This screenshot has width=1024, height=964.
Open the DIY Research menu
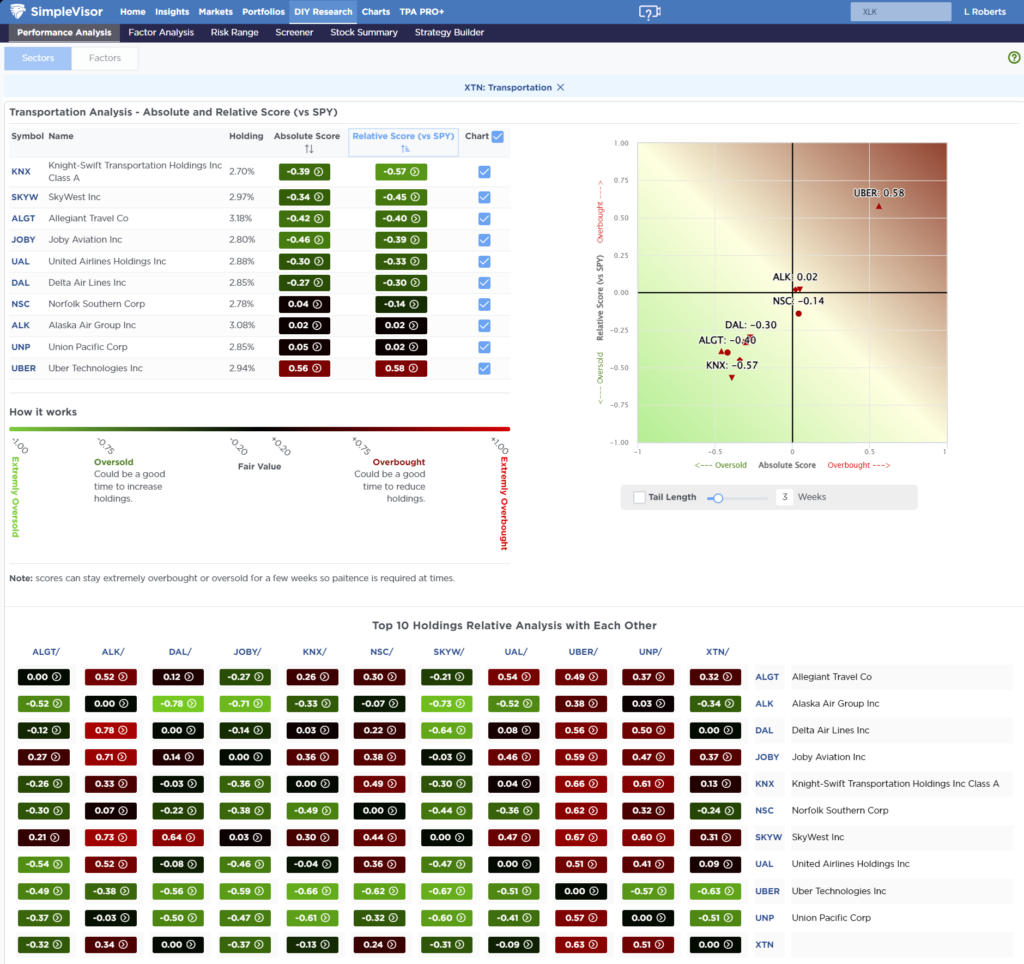click(x=323, y=12)
